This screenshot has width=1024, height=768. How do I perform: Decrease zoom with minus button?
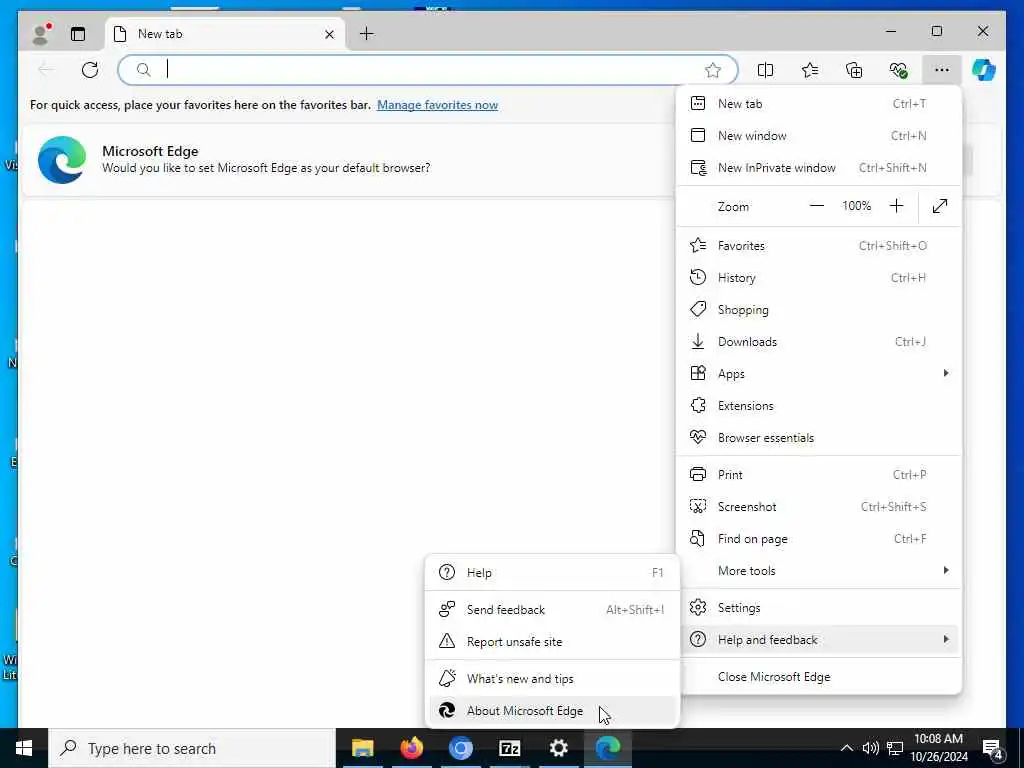point(816,206)
